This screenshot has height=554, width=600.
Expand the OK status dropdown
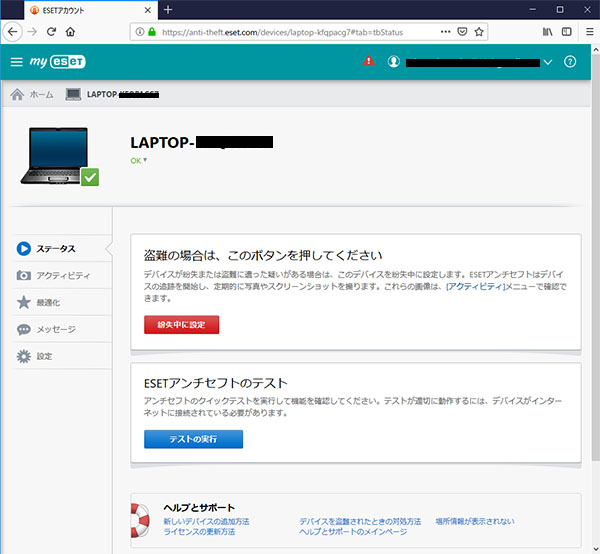(x=139, y=161)
